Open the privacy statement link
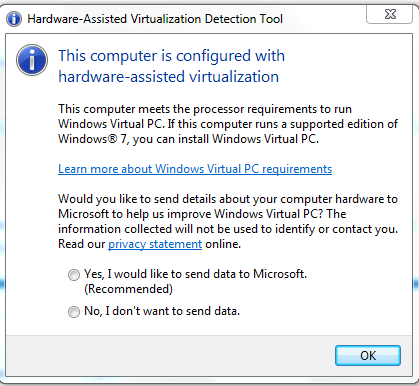 coord(155,244)
